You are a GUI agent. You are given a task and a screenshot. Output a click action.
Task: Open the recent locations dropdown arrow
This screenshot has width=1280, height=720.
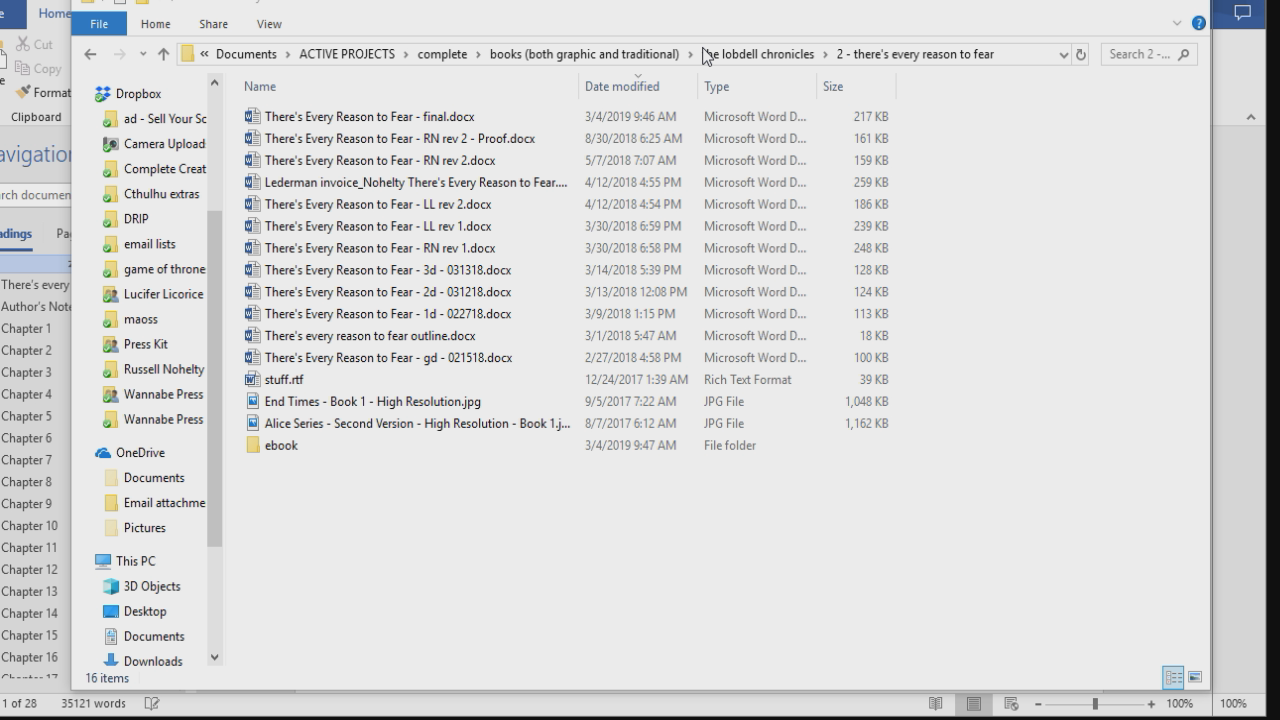coord(143,54)
